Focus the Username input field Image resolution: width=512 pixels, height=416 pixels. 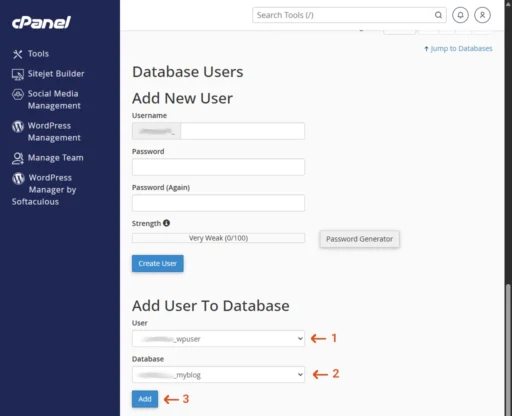point(242,131)
